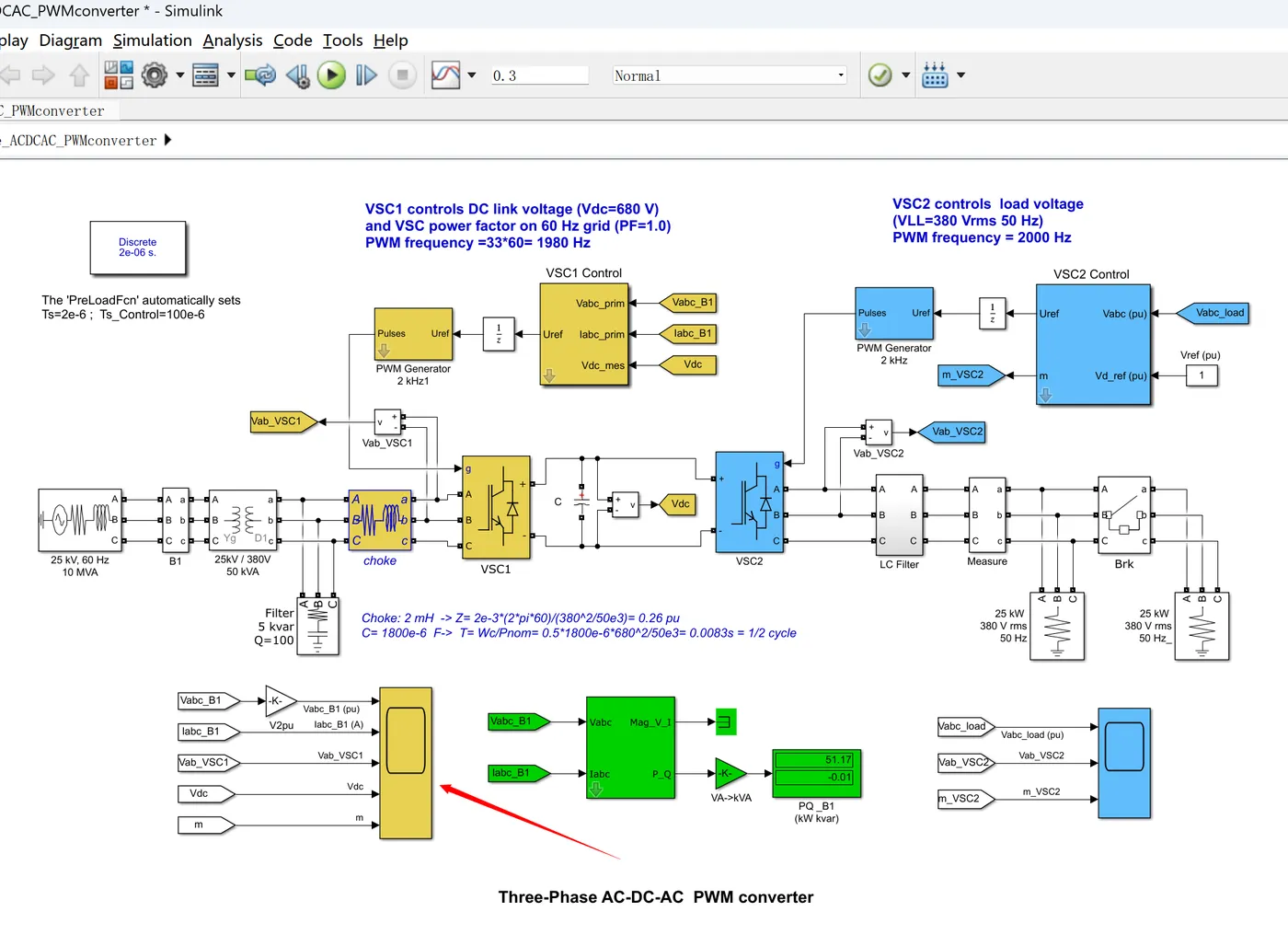Image resolution: width=1288 pixels, height=946 pixels.
Task: Select the Discrete powergui block
Action: pyautogui.click(x=138, y=248)
